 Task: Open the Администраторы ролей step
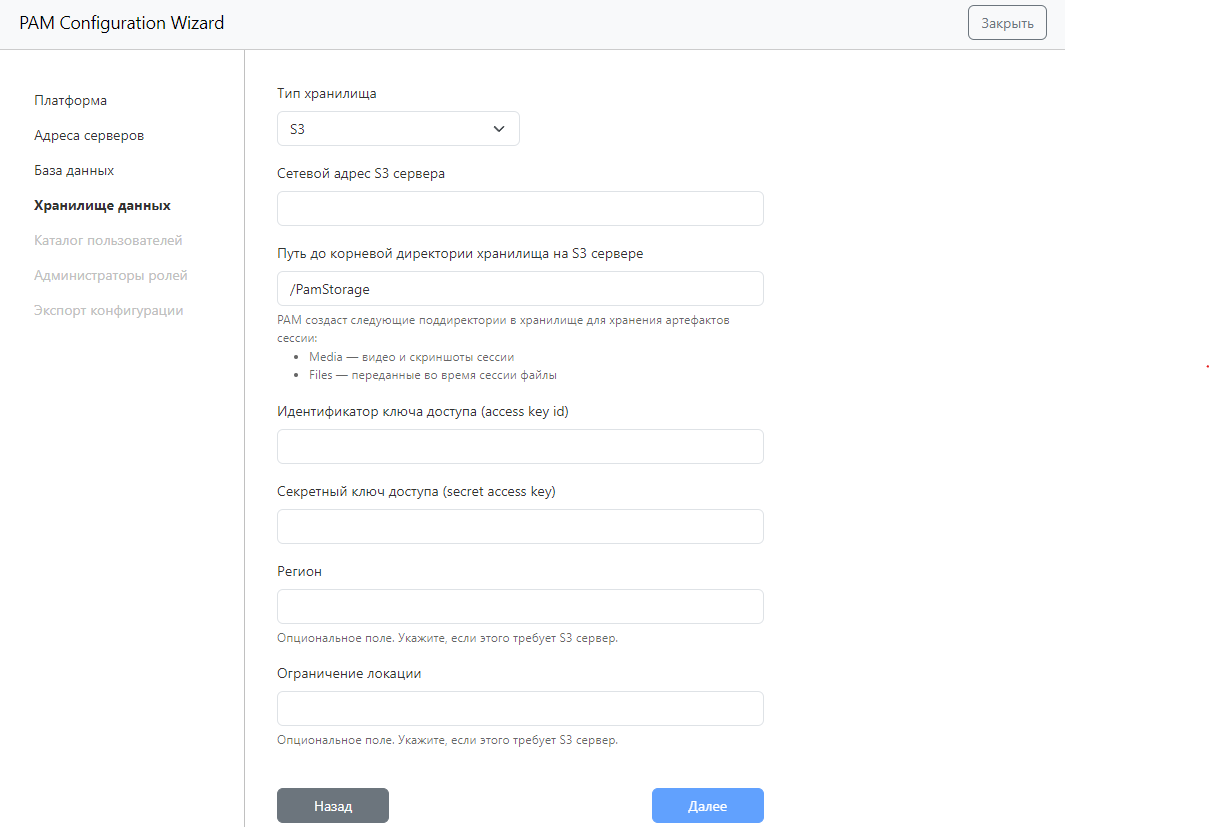(x=110, y=275)
